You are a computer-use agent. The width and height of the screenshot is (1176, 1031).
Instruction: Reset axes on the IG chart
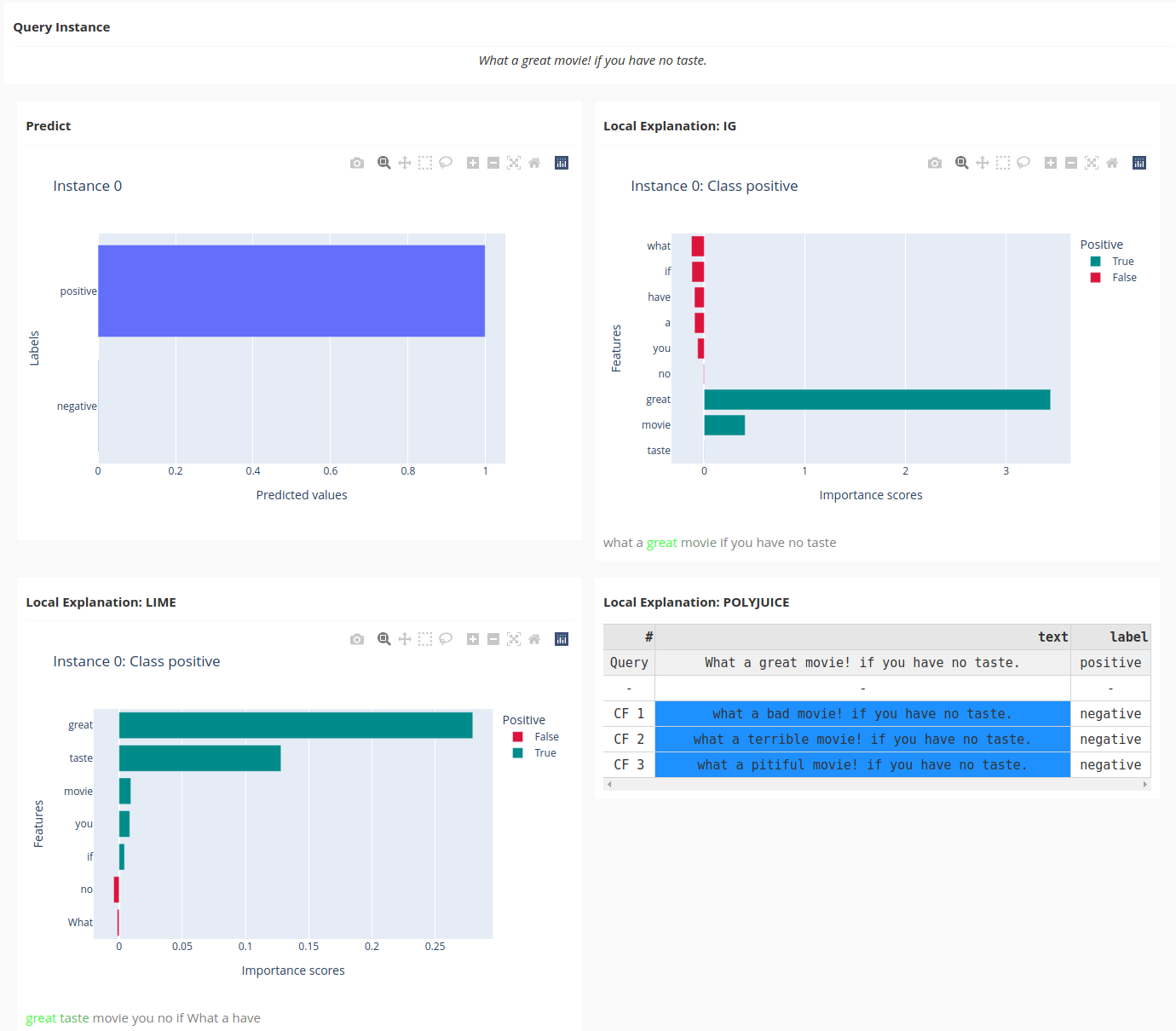click(x=1112, y=163)
